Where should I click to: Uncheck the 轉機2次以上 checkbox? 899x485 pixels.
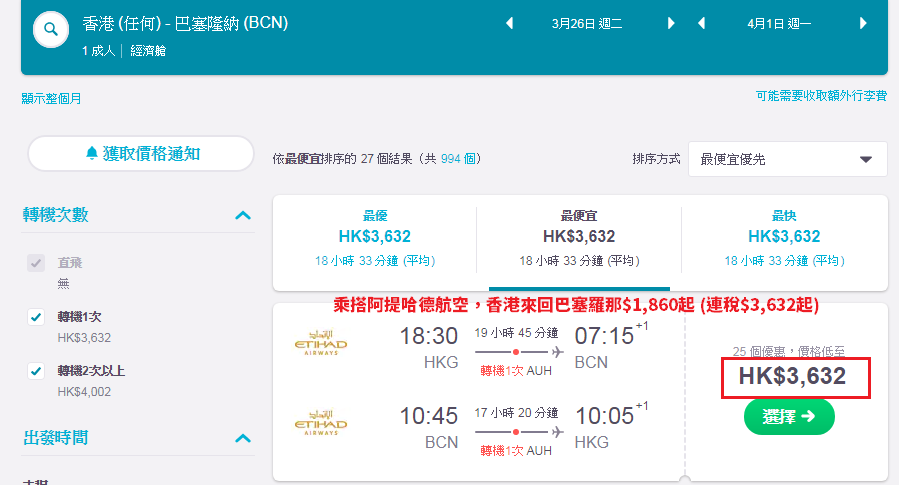36,371
